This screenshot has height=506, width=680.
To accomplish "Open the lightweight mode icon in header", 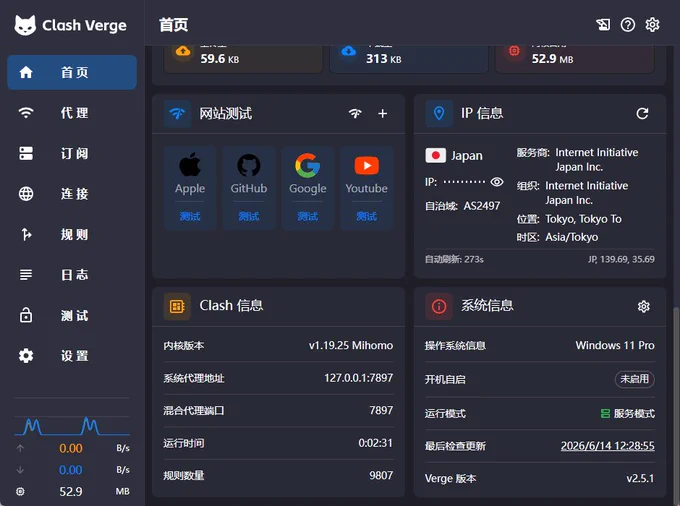I will pyautogui.click(x=603, y=25).
